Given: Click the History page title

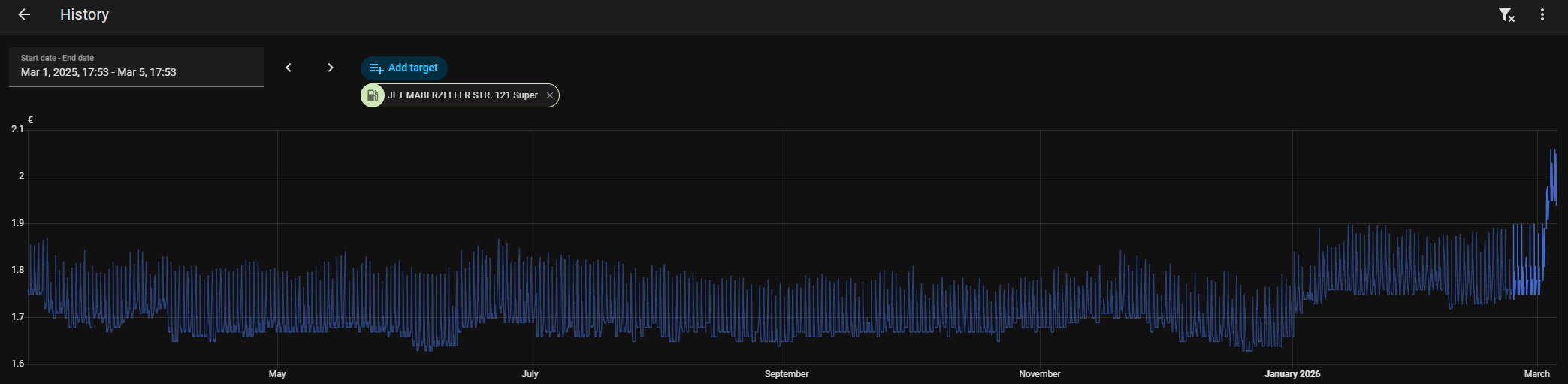Looking at the screenshot, I should click(x=84, y=14).
